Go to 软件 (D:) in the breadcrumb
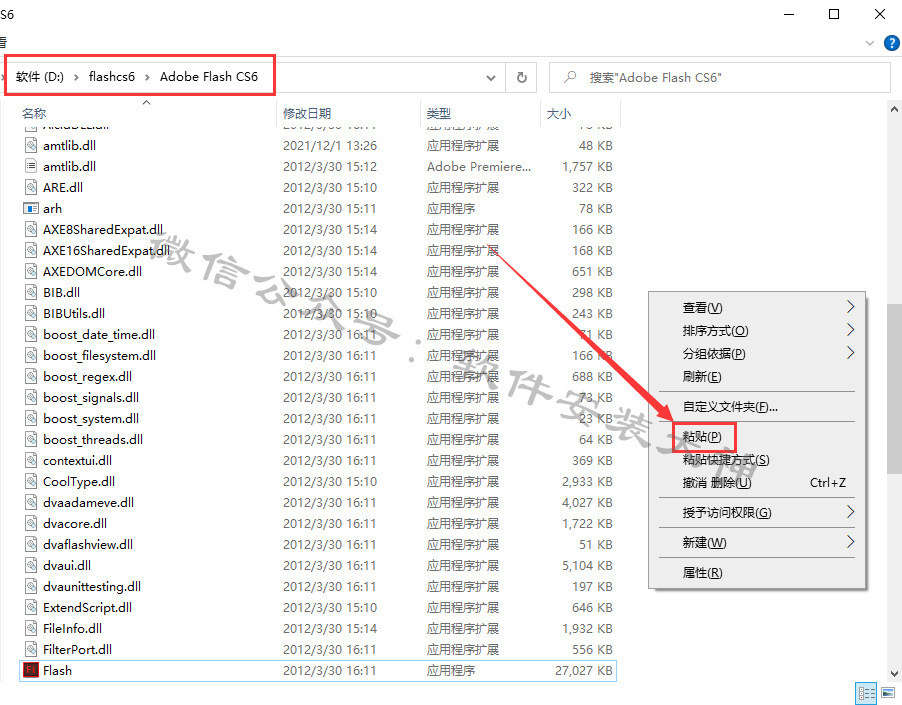 click(x=40, y=77)
